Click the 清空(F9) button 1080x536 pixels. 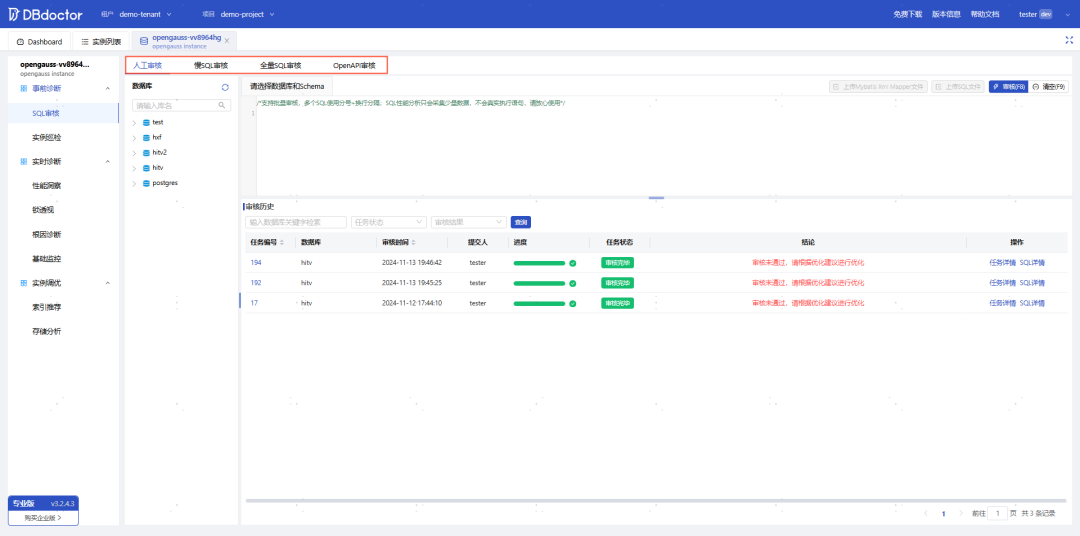click(x=1048, y=87)
